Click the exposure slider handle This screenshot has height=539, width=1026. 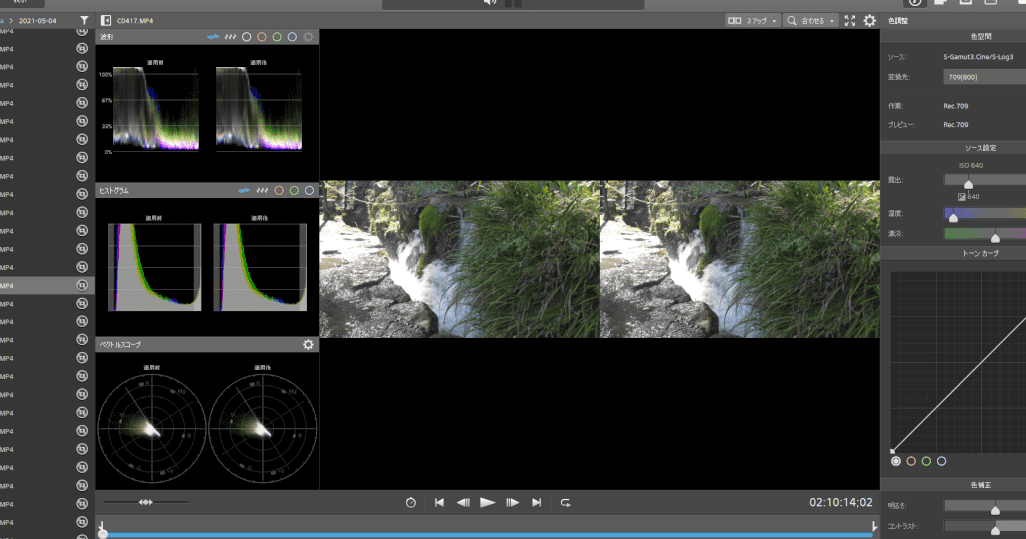point(968,181)
